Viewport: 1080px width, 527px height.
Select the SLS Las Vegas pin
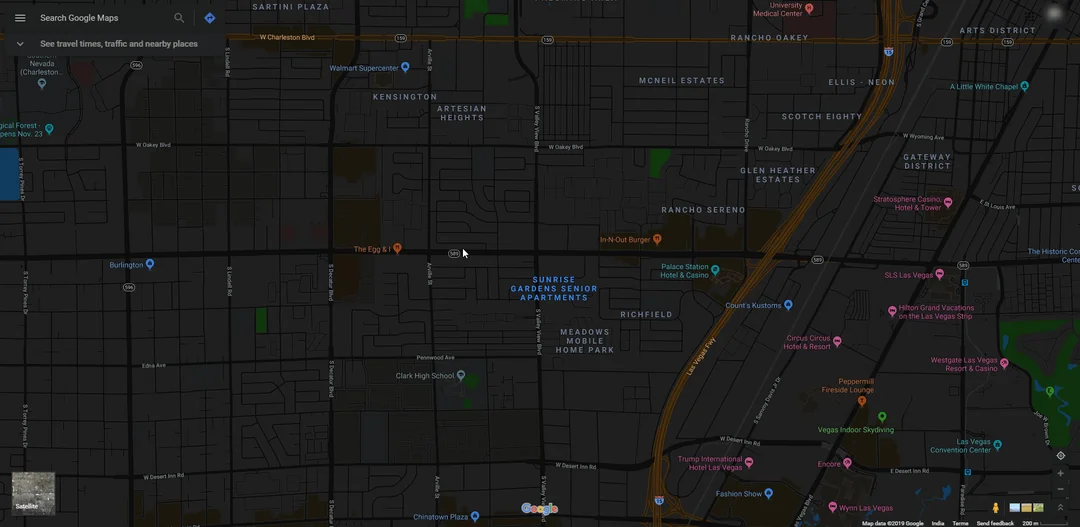tap(939, 274)
